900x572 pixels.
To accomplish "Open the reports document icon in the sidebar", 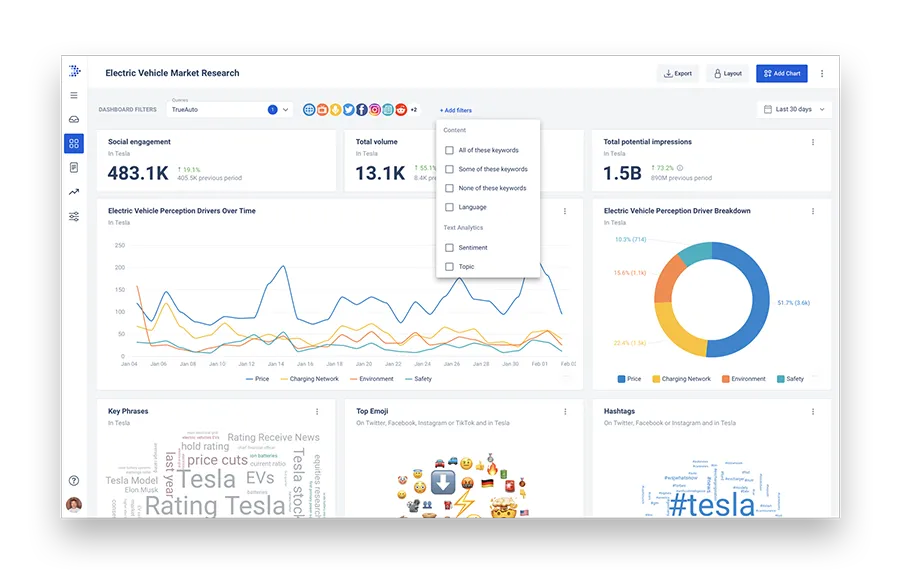I will click(74, 168).
